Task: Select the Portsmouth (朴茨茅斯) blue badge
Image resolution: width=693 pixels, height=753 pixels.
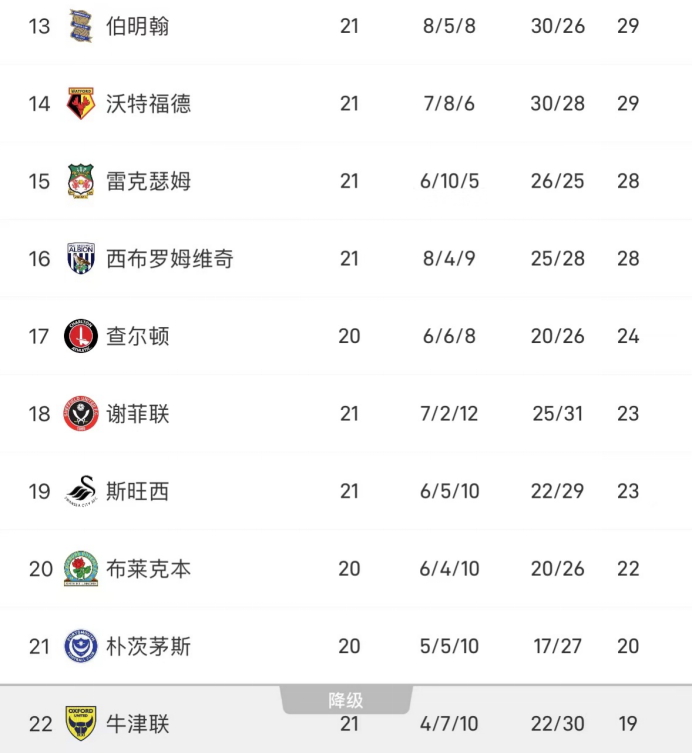Action: [x=80, y=647]
